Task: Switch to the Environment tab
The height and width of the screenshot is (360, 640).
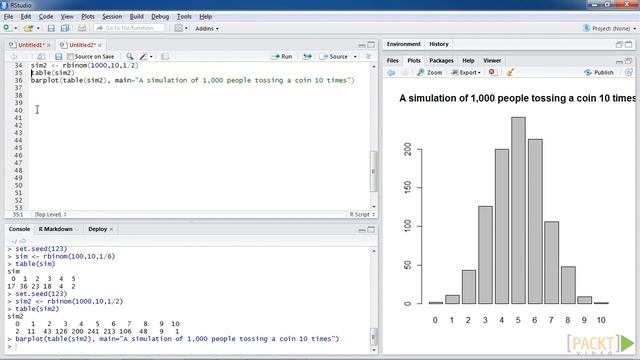Action: tap(403, 44)
